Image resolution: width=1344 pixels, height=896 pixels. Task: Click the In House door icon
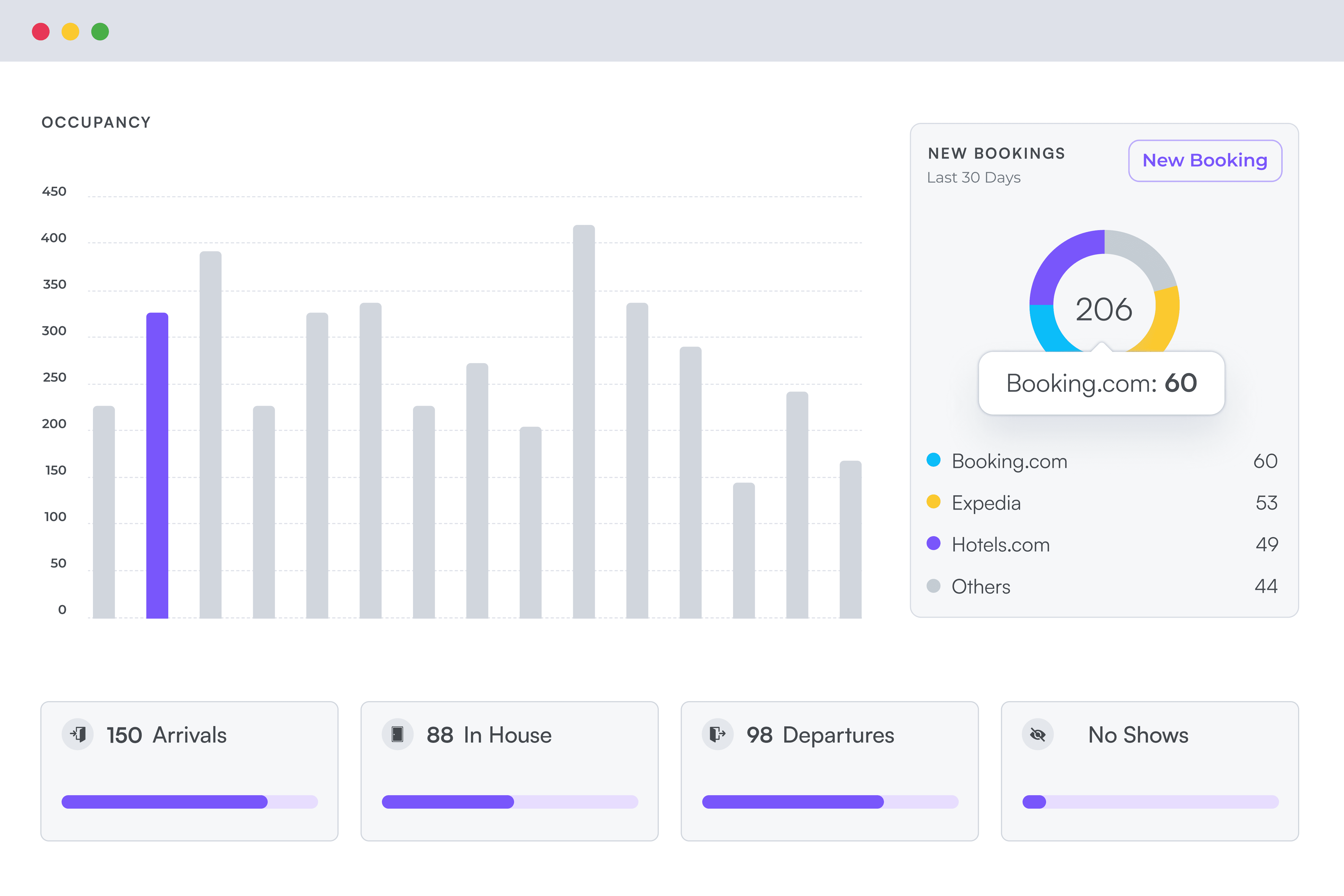(x=398, y=734)
